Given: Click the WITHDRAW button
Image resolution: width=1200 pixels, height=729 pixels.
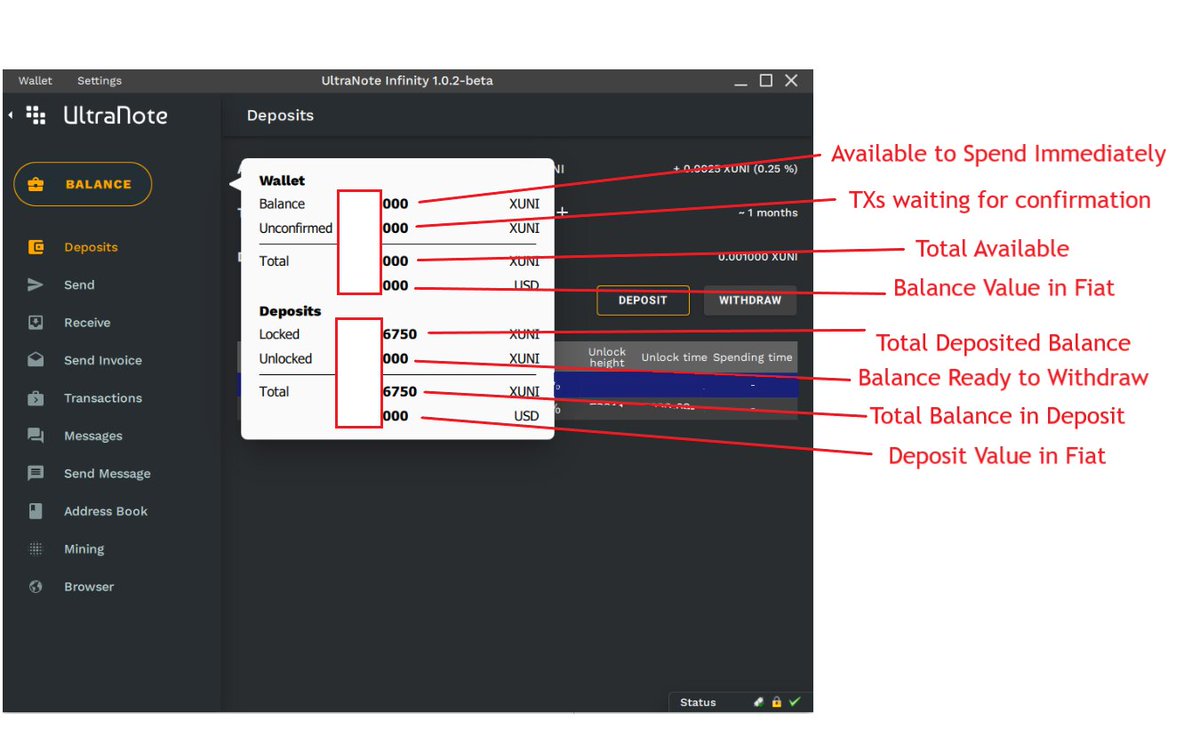Looking at the screenshot, I should click(x=750, y=300).
